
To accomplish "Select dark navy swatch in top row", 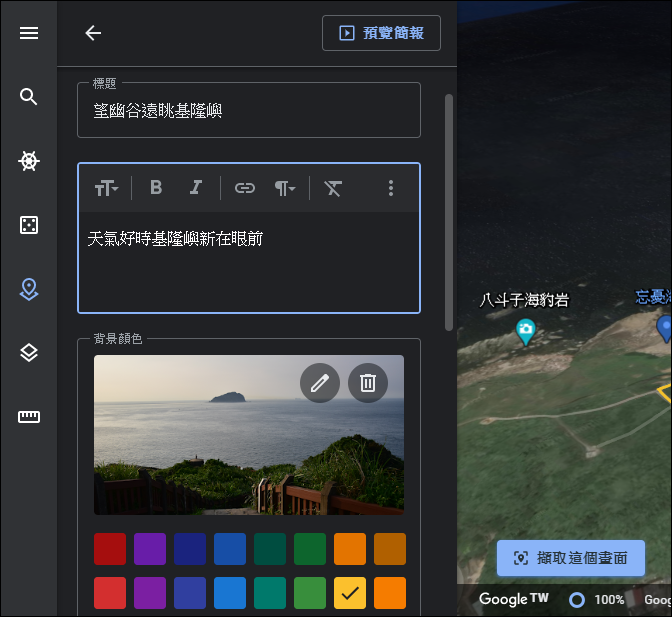I will point(190,549).
